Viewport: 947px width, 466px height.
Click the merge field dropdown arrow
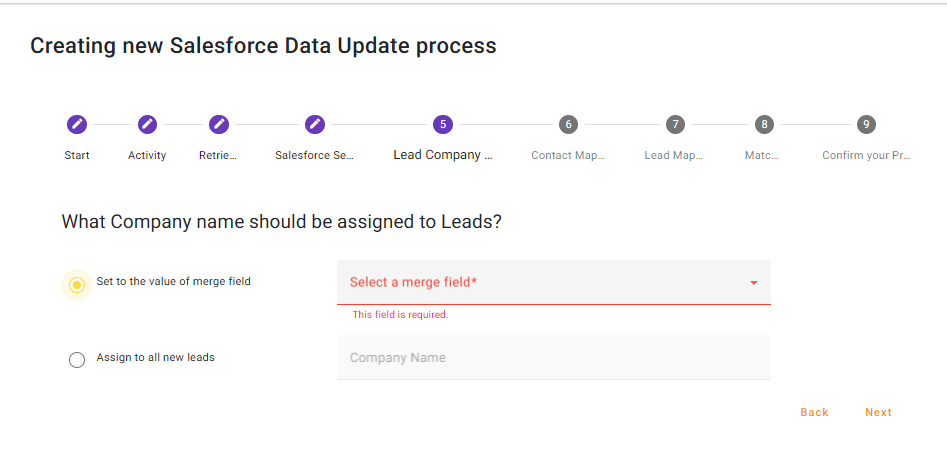click(754, 283)
